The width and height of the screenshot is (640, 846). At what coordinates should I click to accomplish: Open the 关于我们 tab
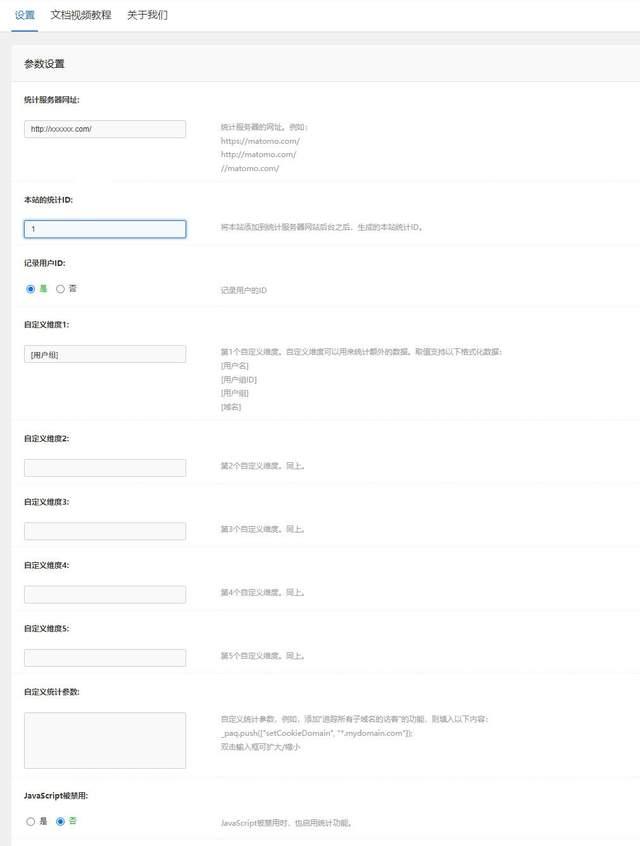(x=147, y=15)
